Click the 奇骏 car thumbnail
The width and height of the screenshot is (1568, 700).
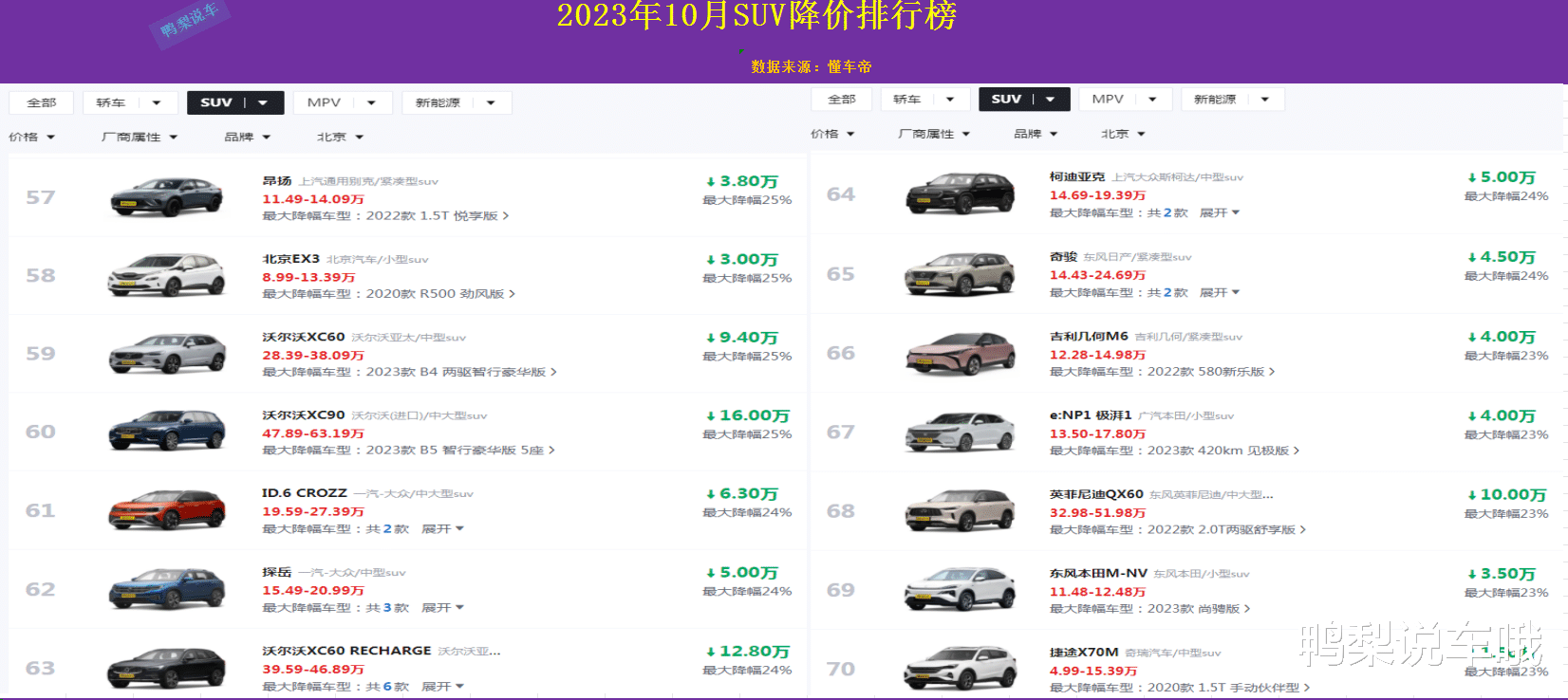[x=961, y=274]
